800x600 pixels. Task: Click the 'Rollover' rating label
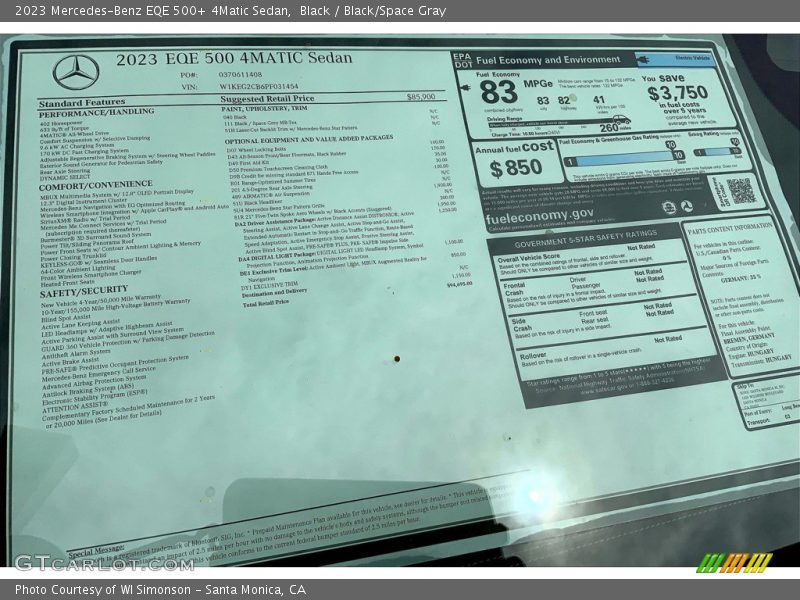click(x=533, y=356)
